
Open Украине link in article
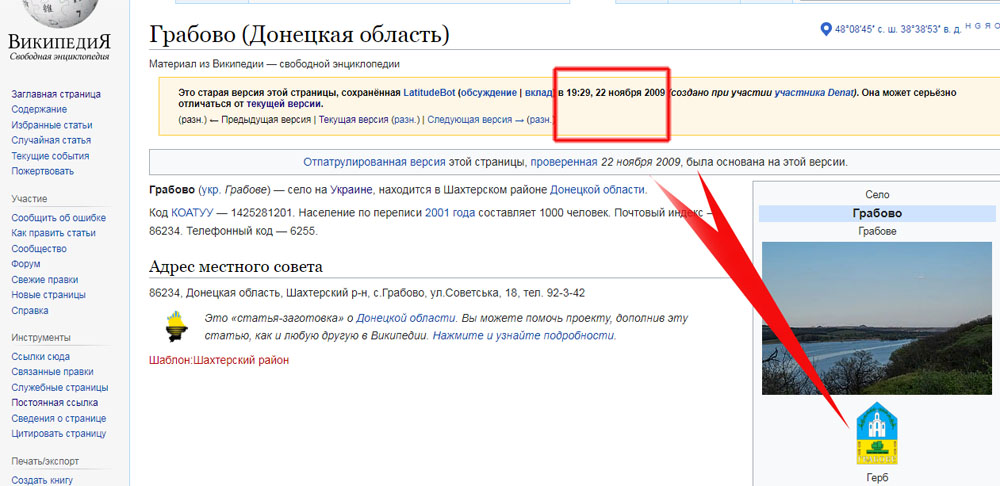[351, 189]
